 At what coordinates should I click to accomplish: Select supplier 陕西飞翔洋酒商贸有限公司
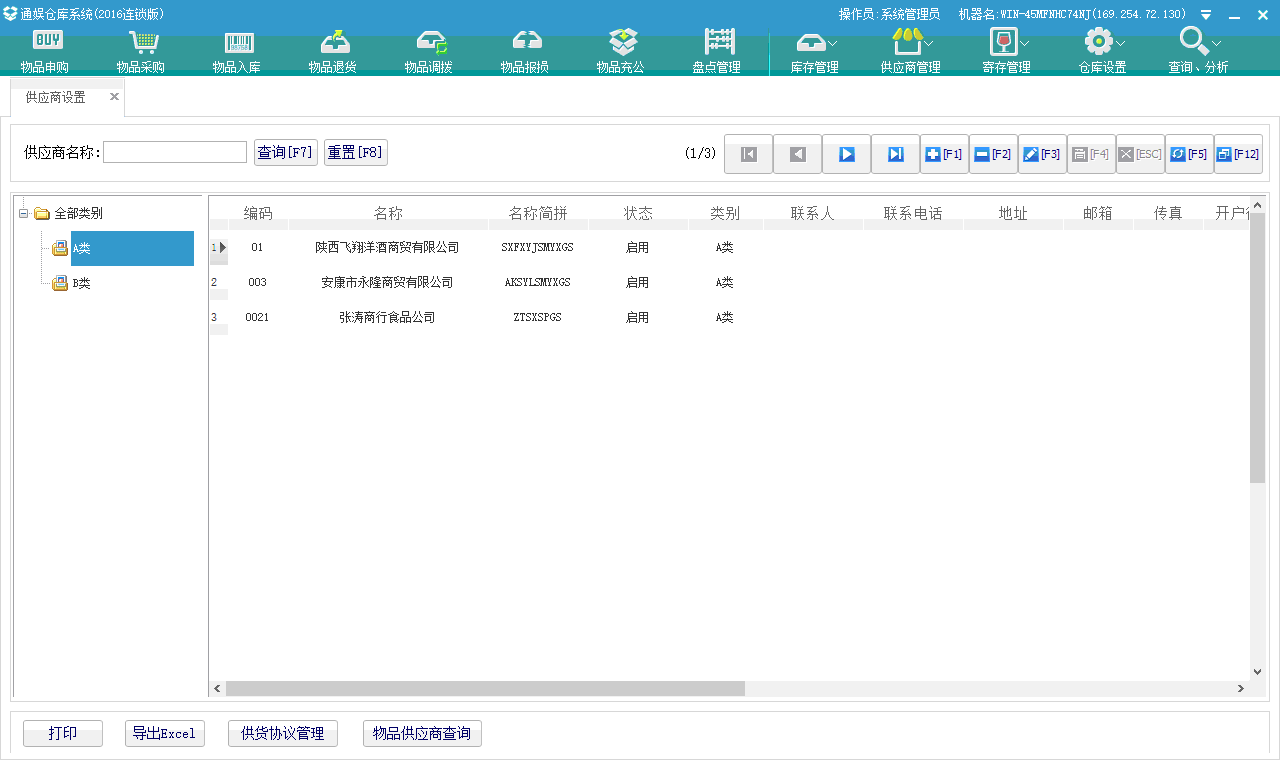387,247
